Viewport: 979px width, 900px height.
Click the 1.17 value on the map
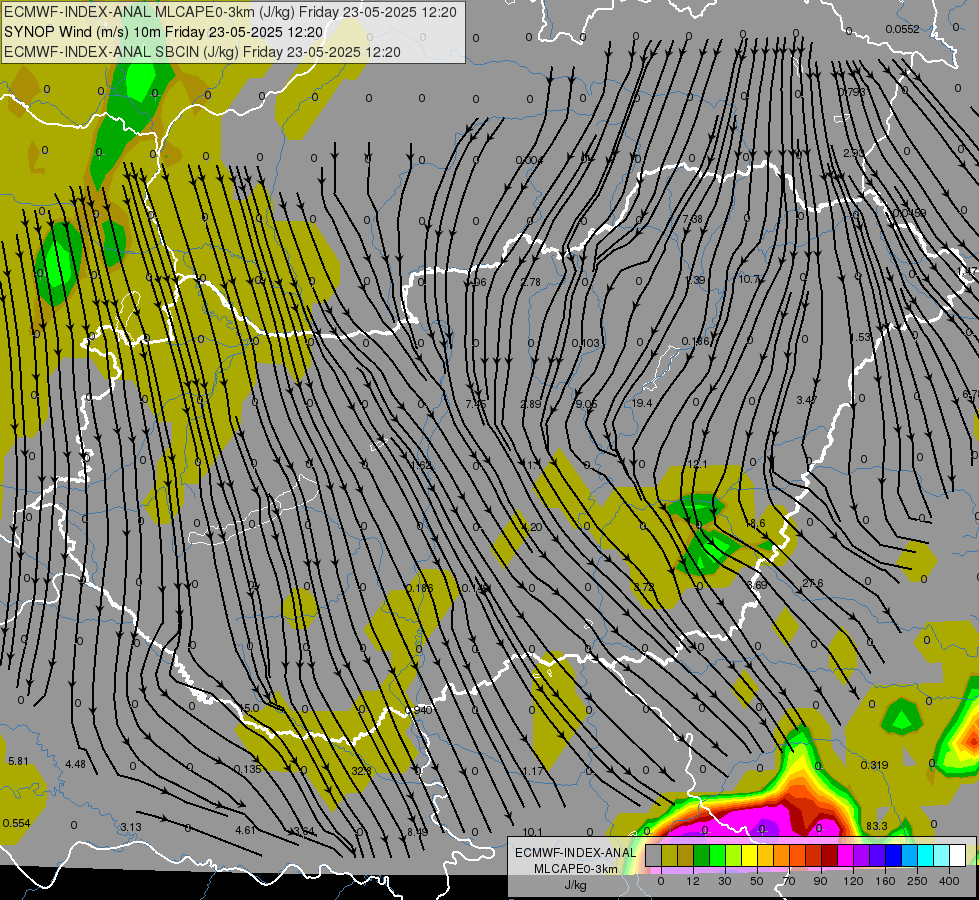pyautogui.click(x=533, y=771)
